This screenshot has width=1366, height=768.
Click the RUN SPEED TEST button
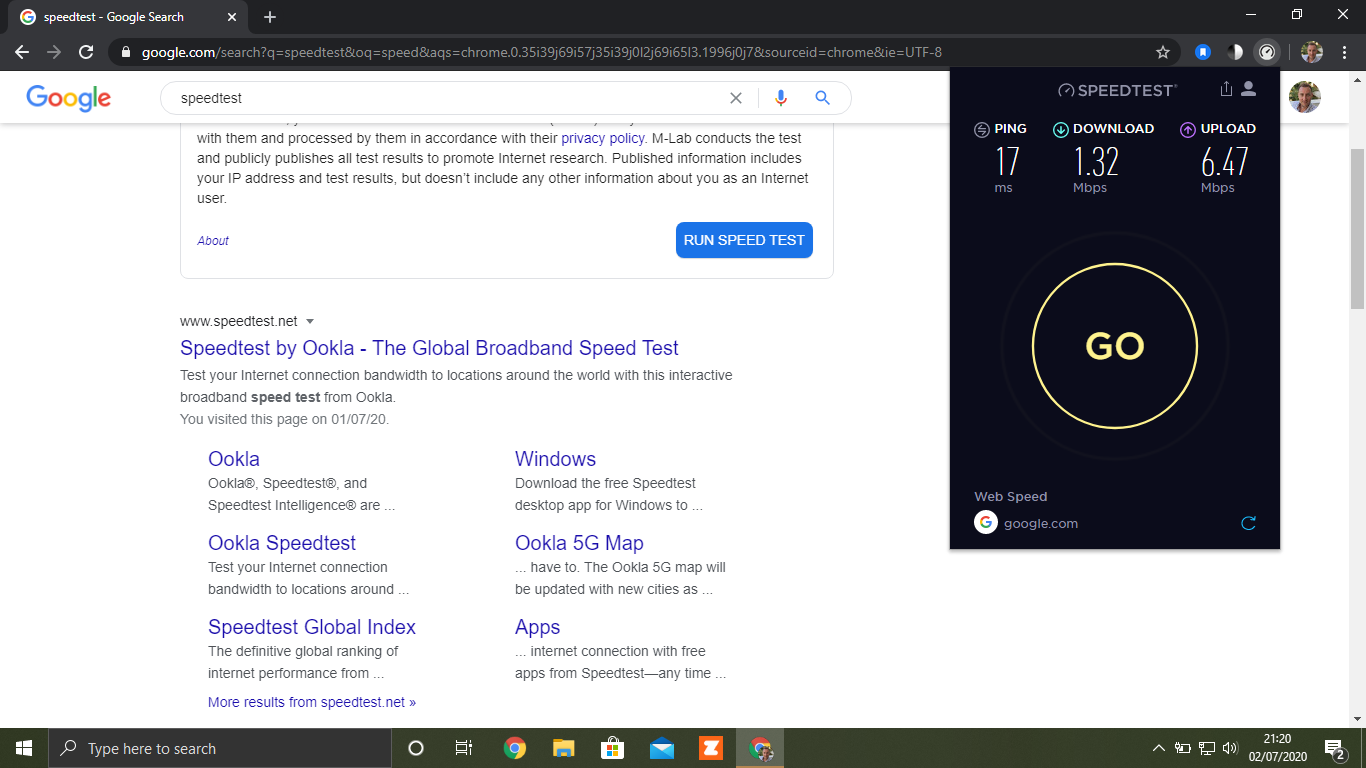click(x=744, y=240)
